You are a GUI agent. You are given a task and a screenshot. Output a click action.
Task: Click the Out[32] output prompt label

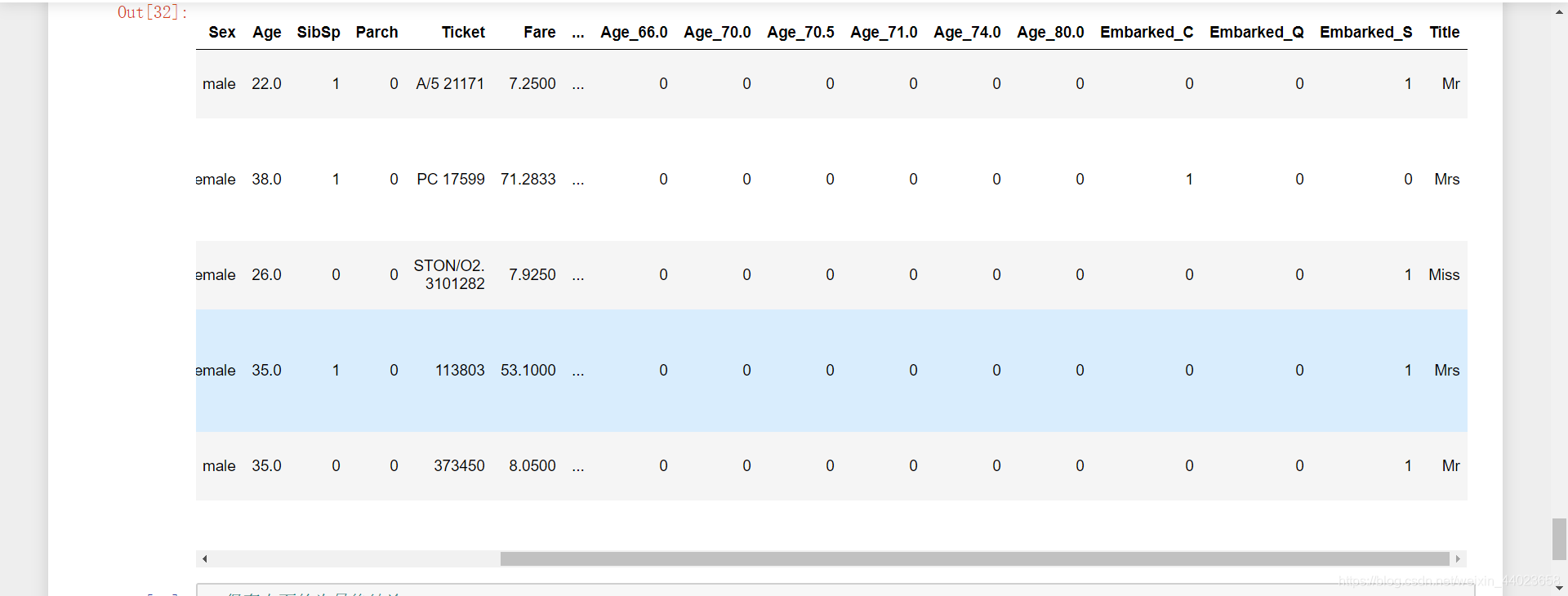point(153,12)
